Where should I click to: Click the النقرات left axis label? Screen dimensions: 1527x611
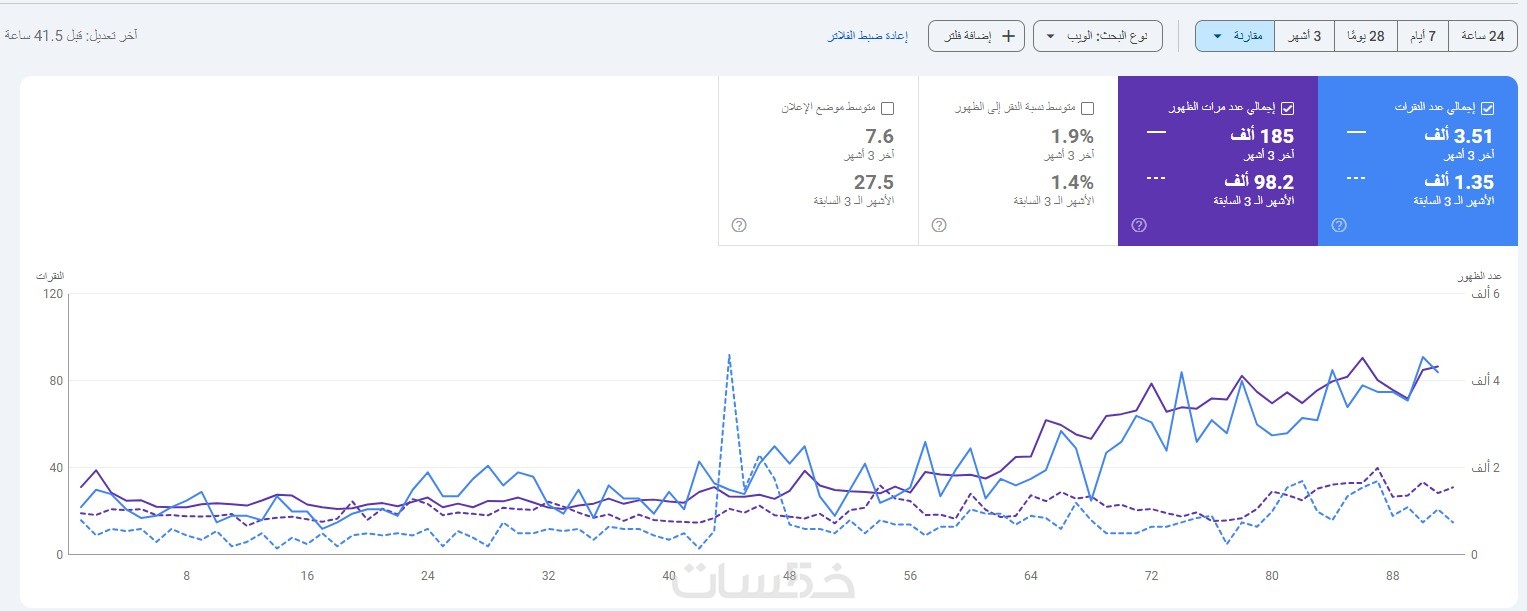coord(49,275)
